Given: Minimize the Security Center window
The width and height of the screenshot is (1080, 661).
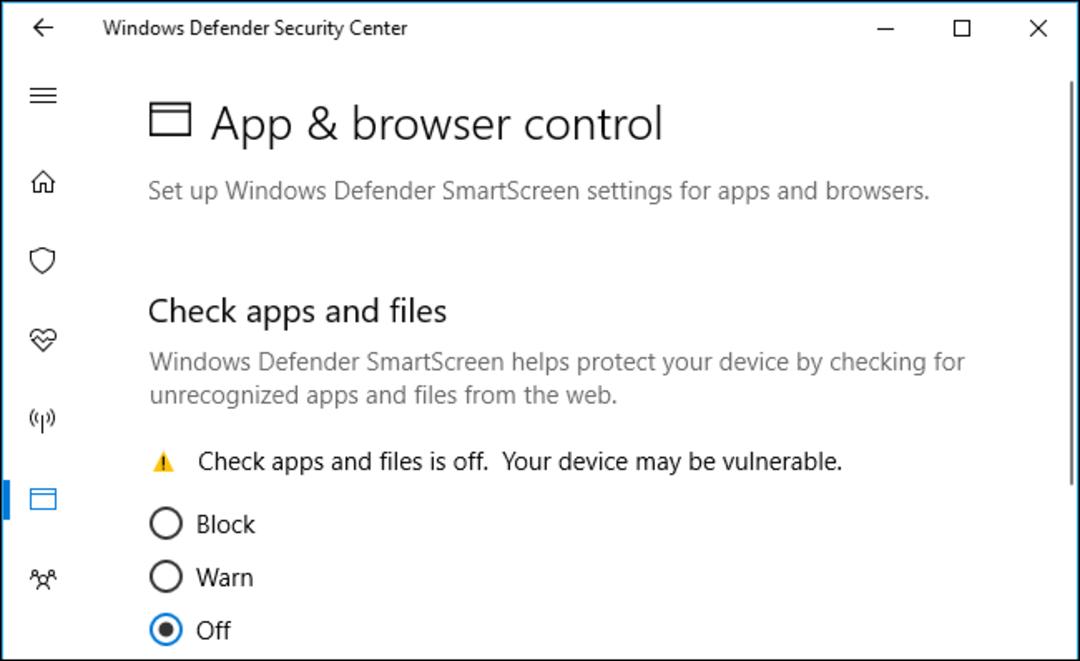Looking at the screenshot, I should (886, 28).
